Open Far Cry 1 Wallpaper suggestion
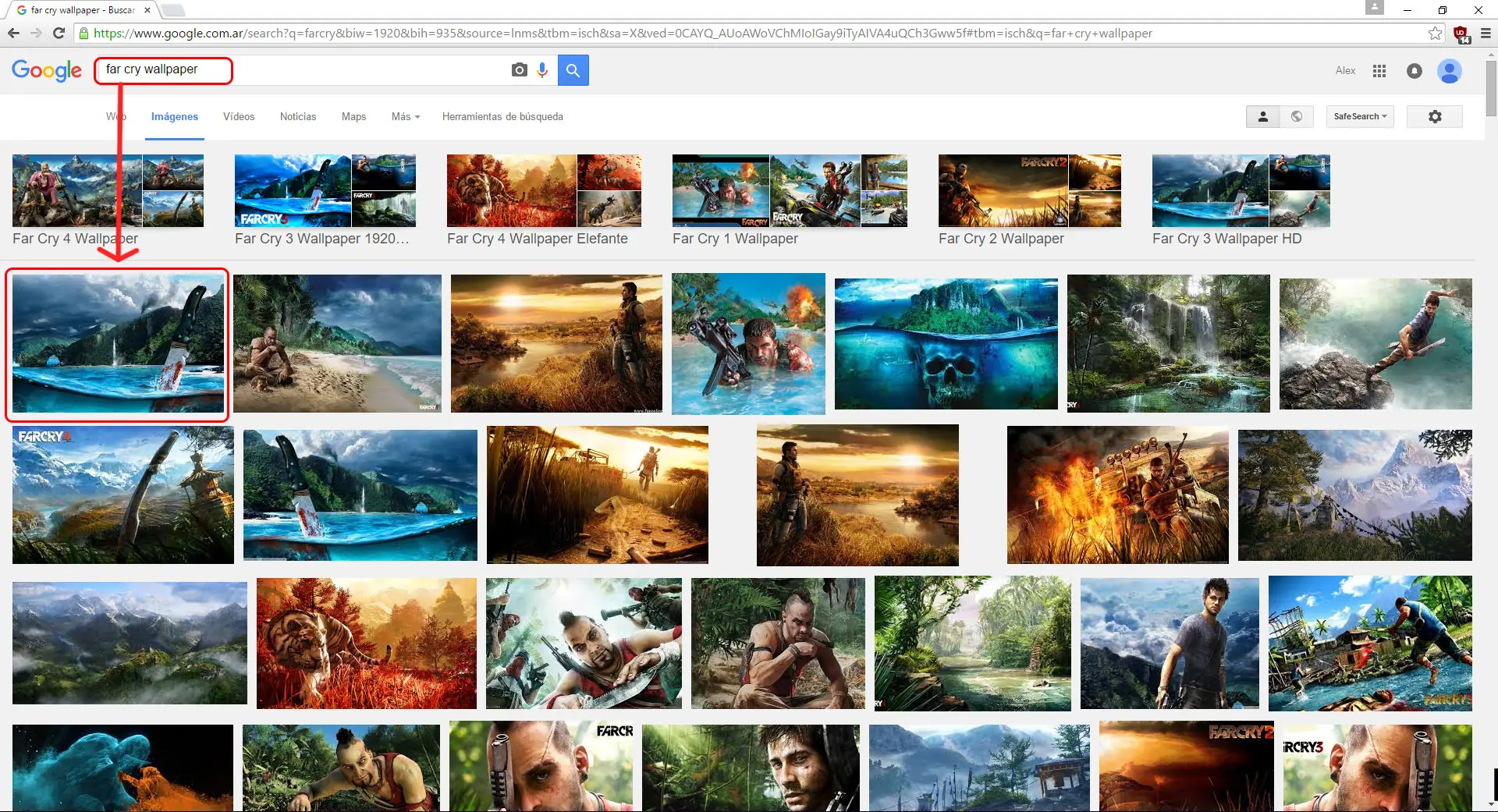This screenshot has height=812, width=1498. [x=735, y=239]
